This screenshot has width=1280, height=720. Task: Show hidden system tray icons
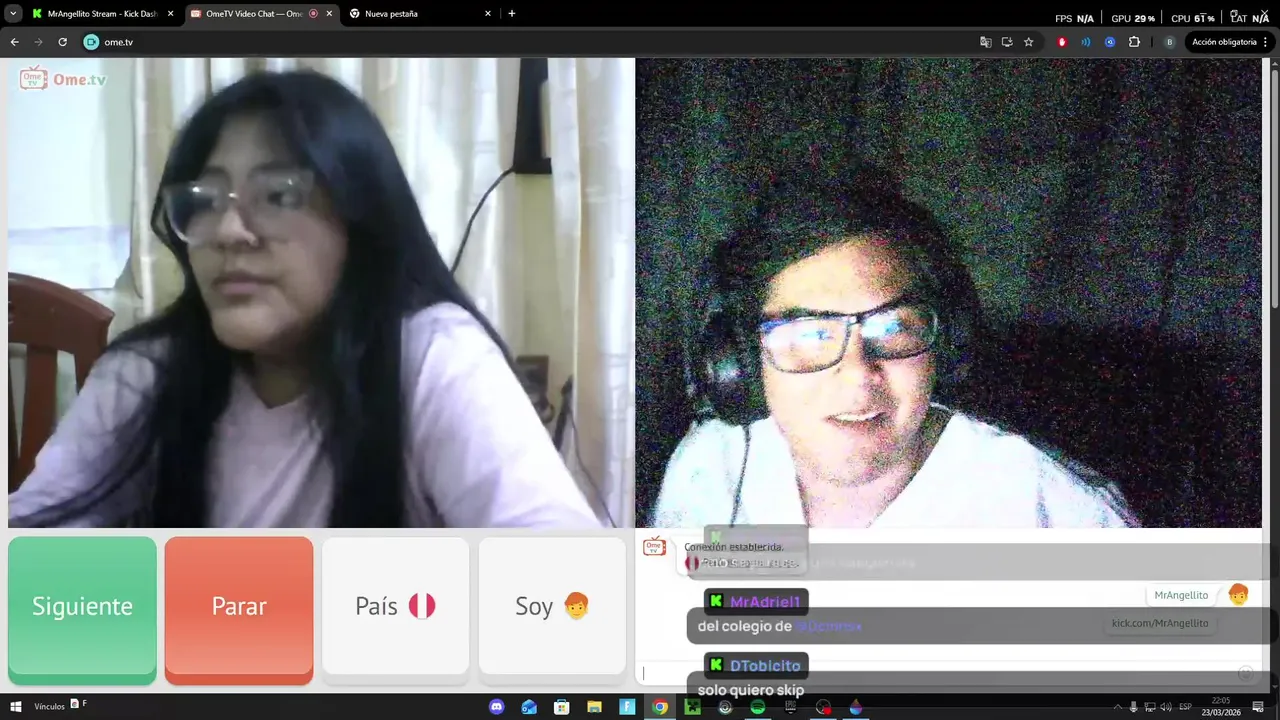(1117, 707)
